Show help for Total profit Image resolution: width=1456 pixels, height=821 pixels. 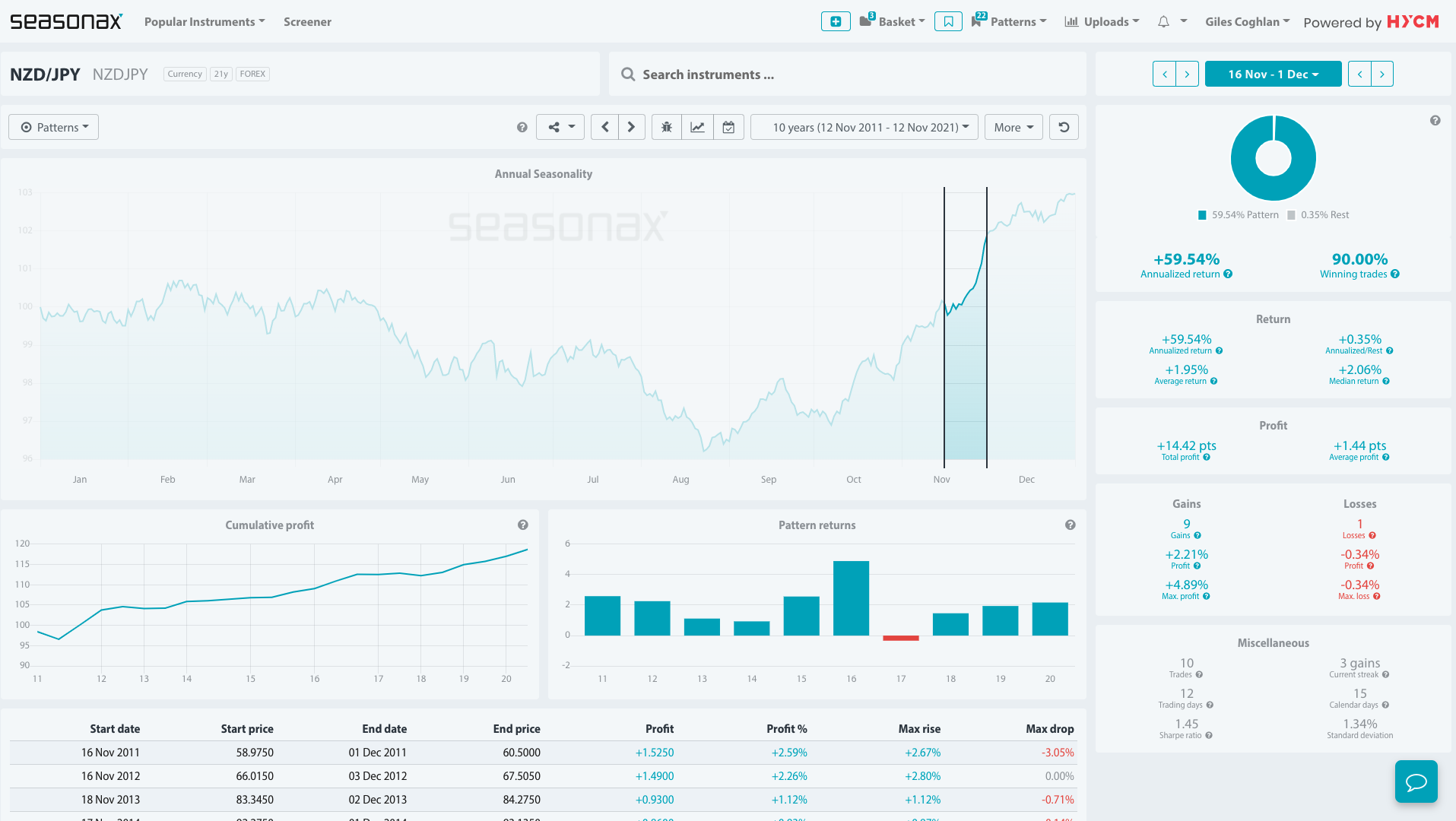1207,458
